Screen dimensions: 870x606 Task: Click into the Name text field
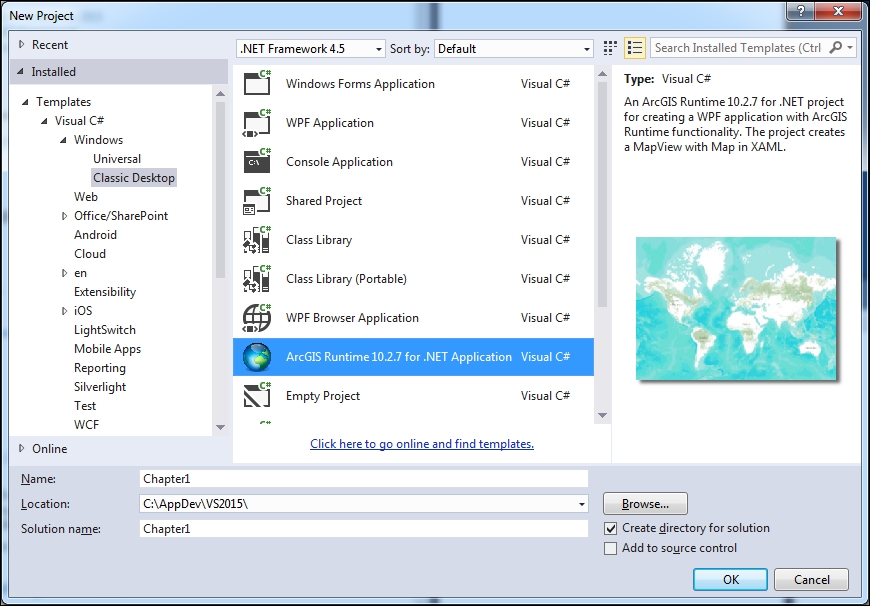[363, 479]
